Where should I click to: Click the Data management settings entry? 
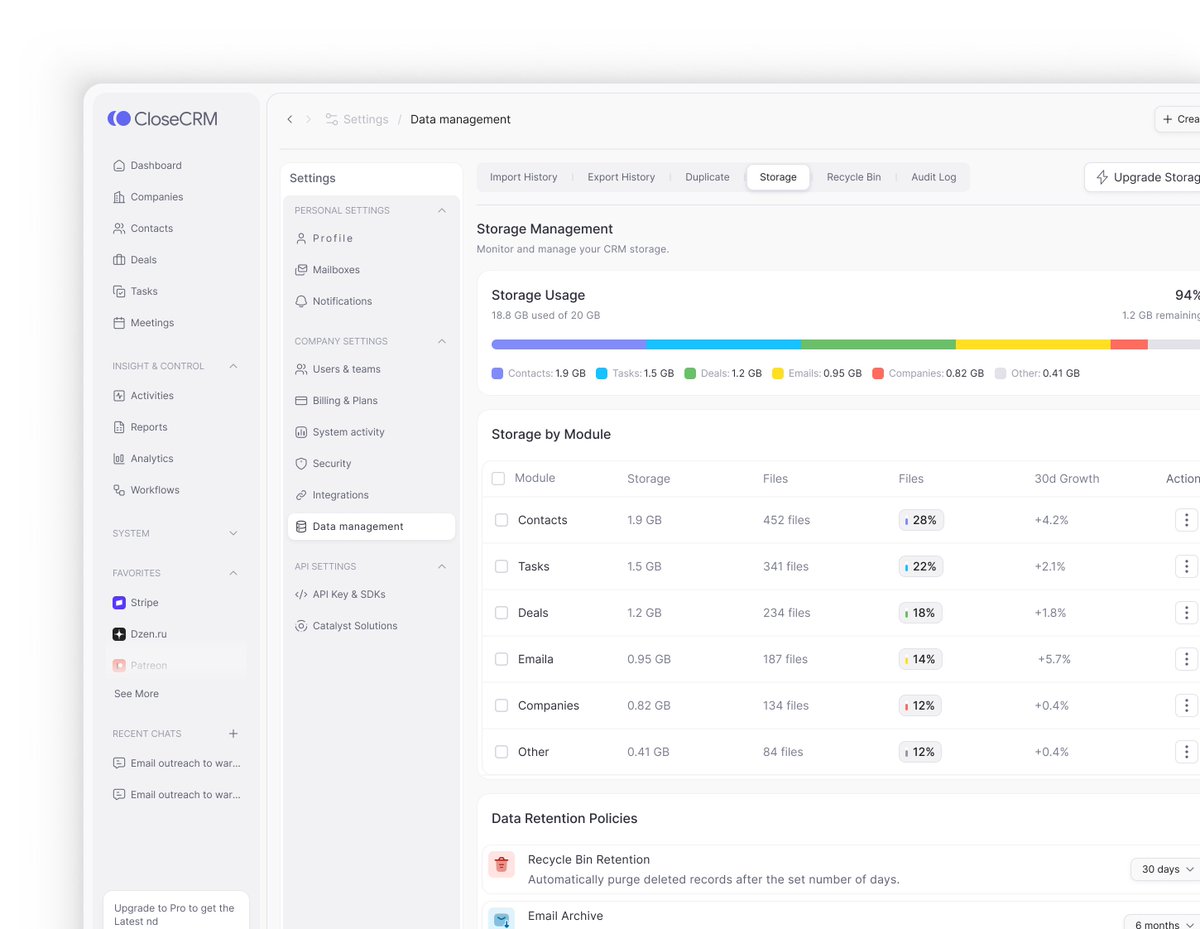coord(360,525)
